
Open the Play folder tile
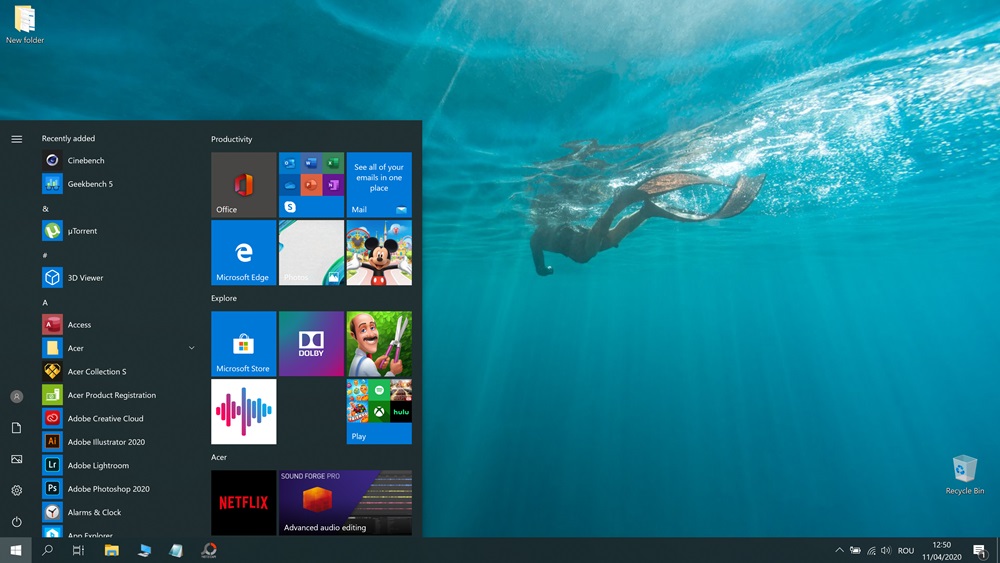[x=379, y=411]
